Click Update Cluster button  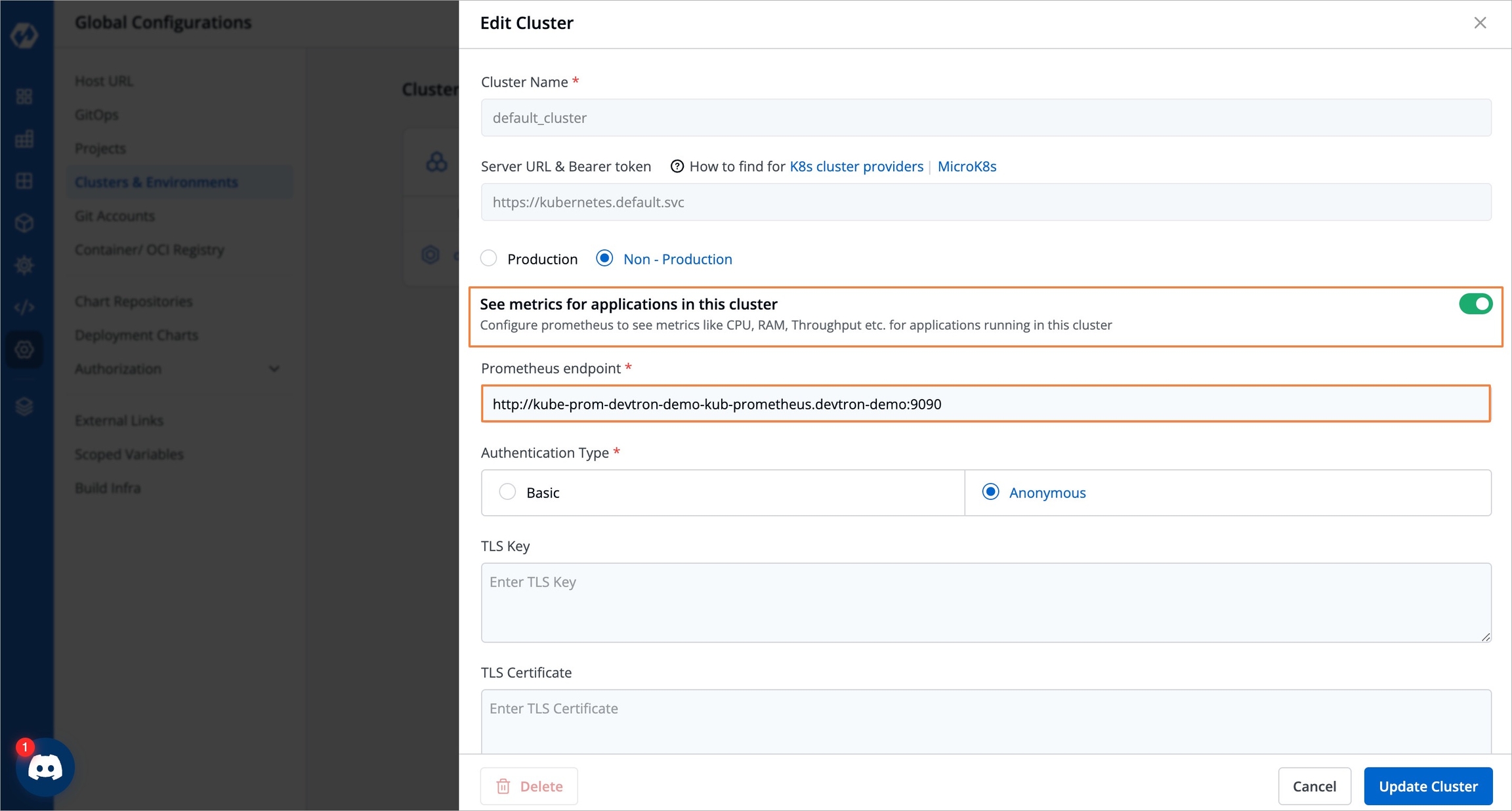[x=1428, y=786]
